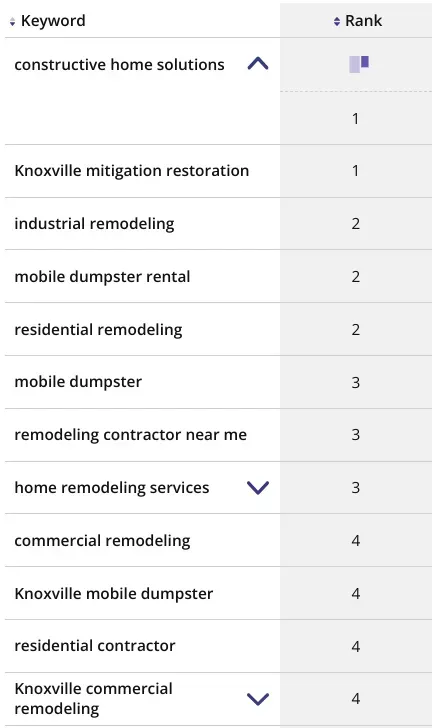The image size is (432, 728).
Task: Sort table by Keyword header
Action: [x=53, y=21]
